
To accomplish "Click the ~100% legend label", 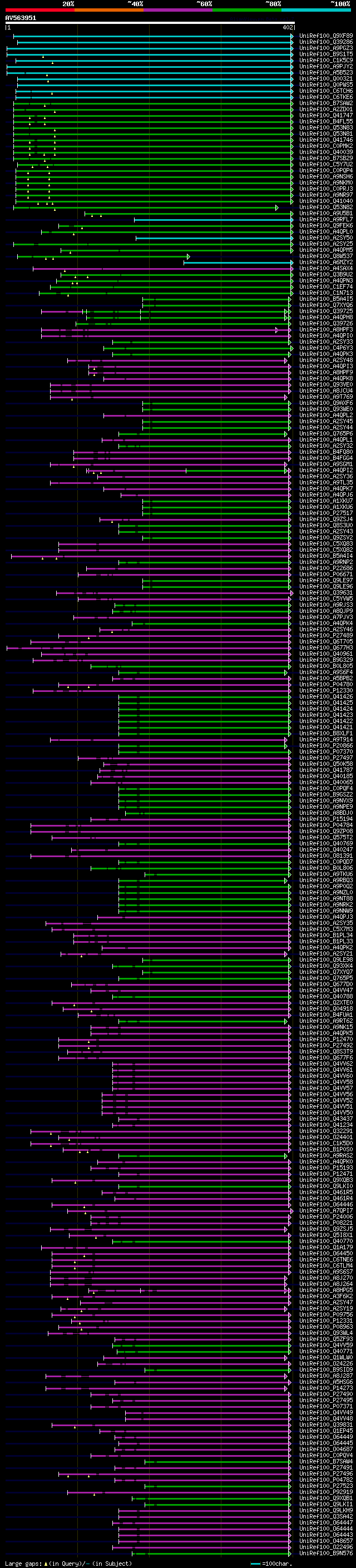I will [x=340, y=4].
